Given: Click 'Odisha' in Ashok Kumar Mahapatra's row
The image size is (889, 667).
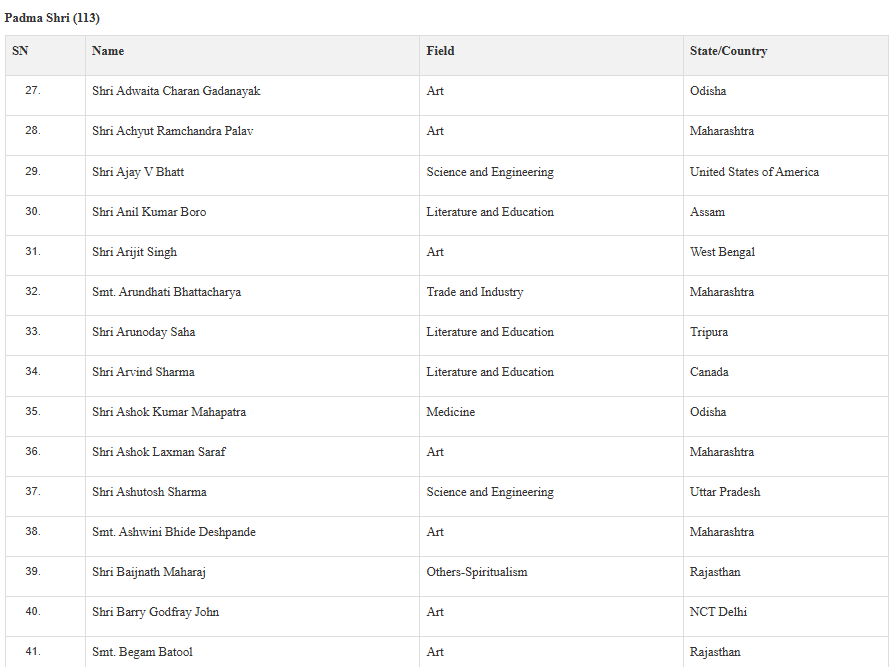Looking at the screenshot, I should click(x=708, y=412).
